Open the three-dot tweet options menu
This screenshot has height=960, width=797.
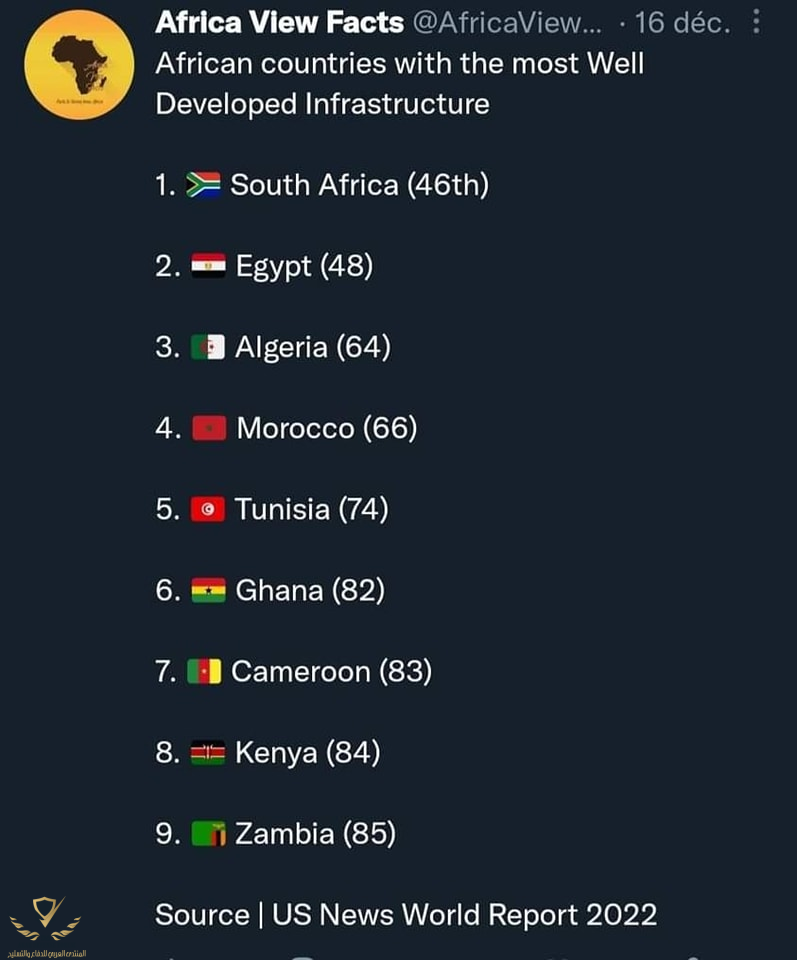click(757, 21)
